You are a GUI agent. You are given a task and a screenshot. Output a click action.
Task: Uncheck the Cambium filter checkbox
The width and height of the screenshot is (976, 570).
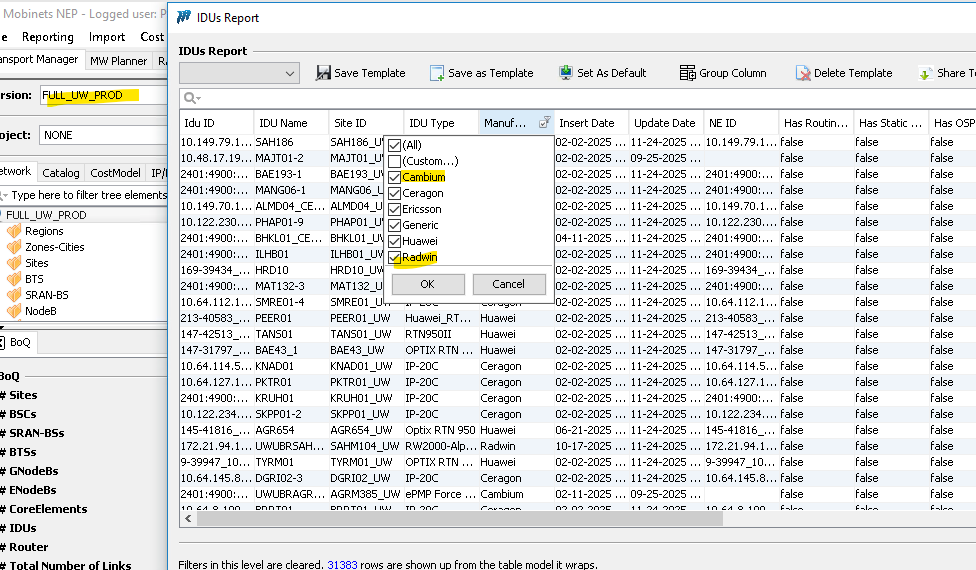396,177
